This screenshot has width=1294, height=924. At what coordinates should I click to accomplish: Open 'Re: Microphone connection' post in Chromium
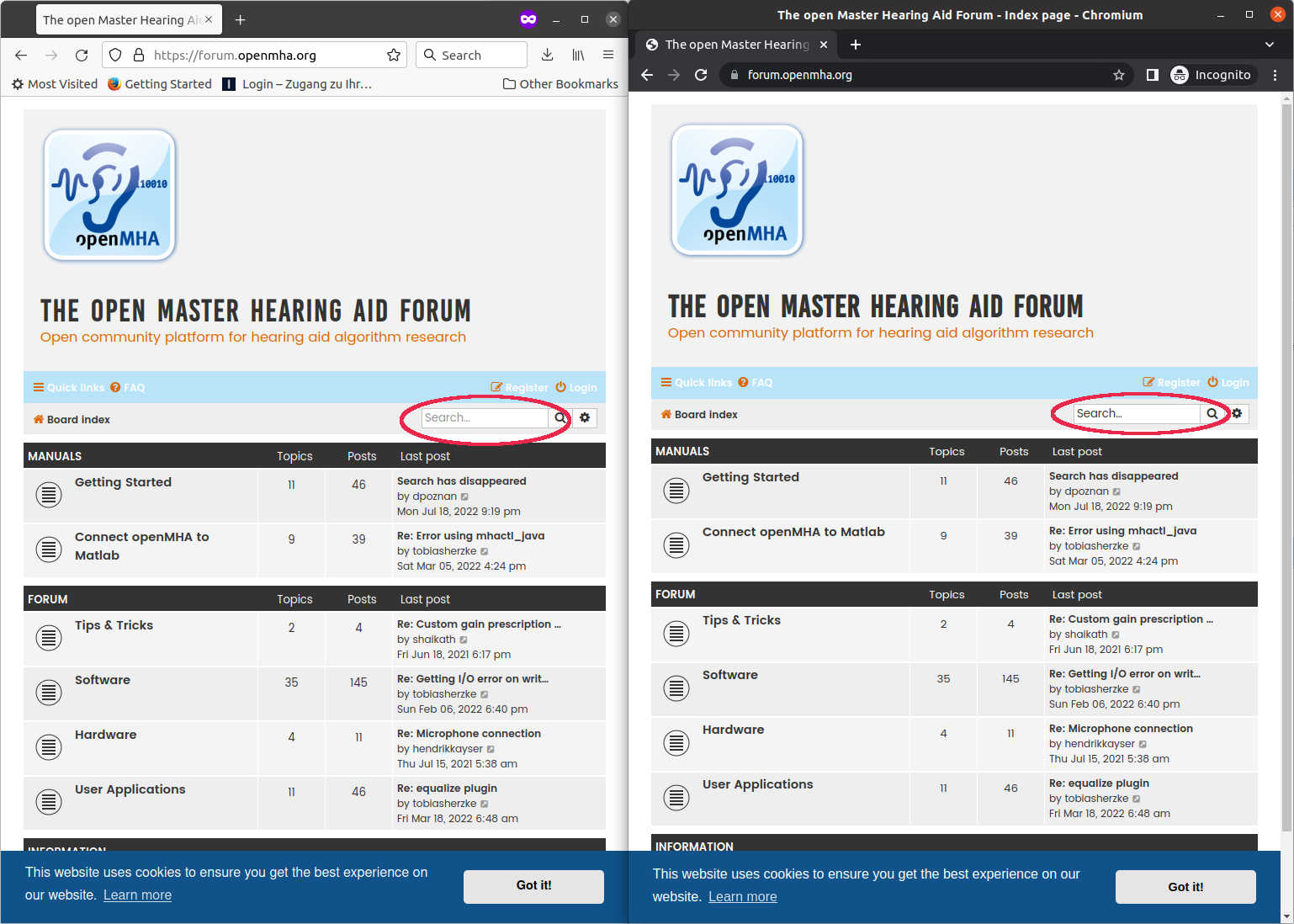tap(1121, 729)
